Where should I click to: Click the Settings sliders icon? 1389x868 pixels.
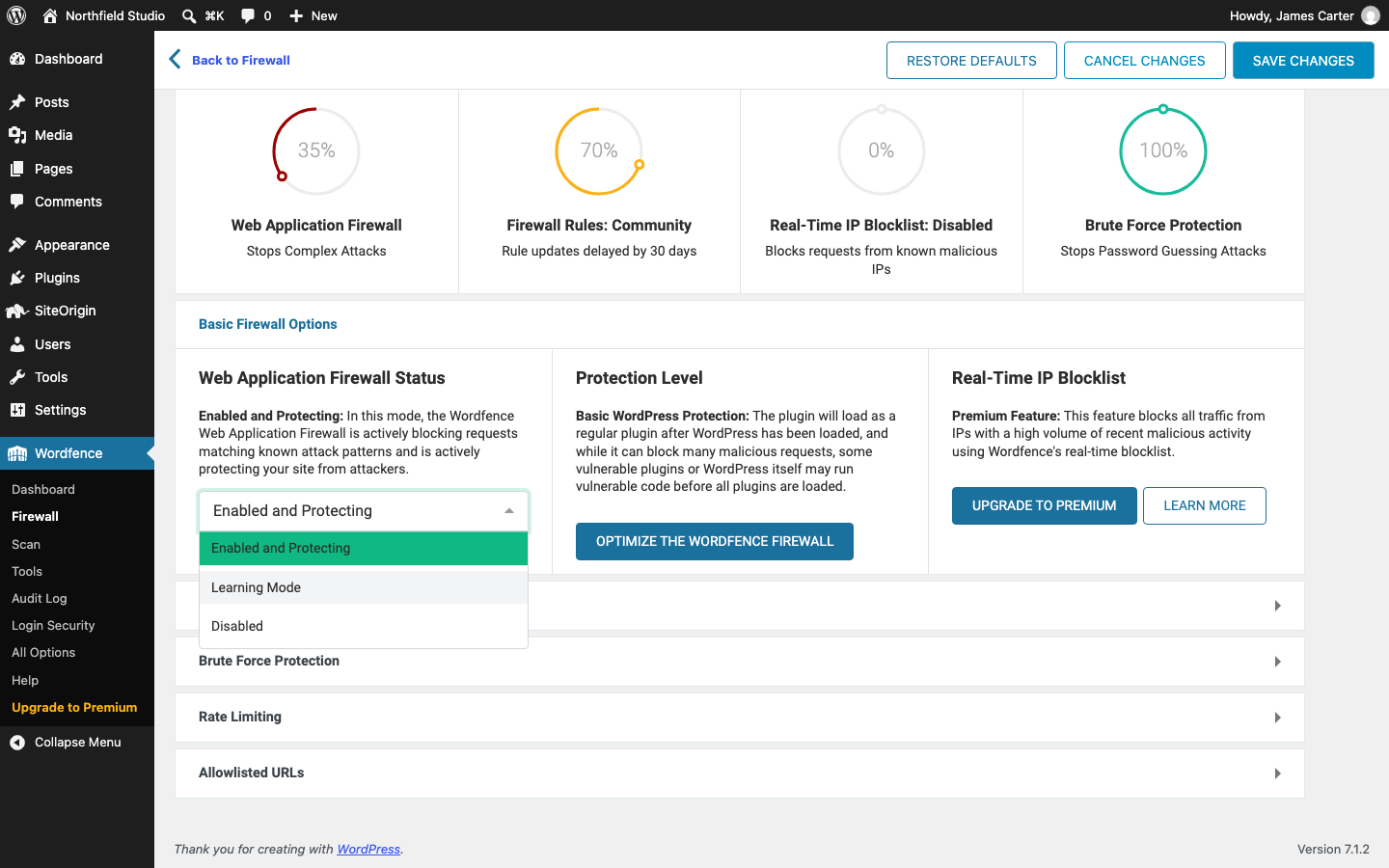17,410
